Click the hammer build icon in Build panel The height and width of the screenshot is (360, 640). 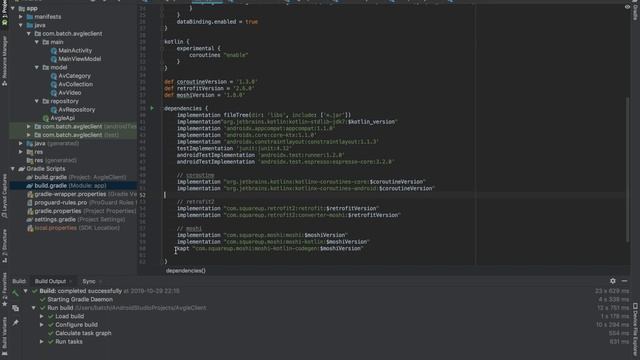[15, 293]
